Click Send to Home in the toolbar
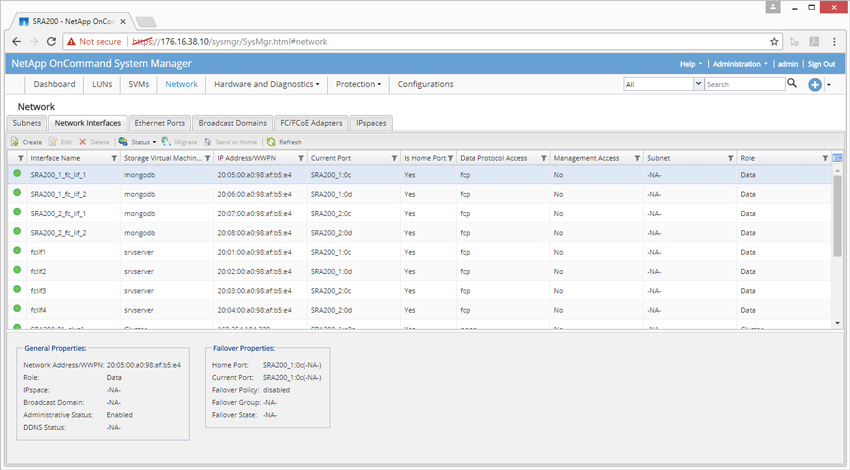 coord(230,142)
